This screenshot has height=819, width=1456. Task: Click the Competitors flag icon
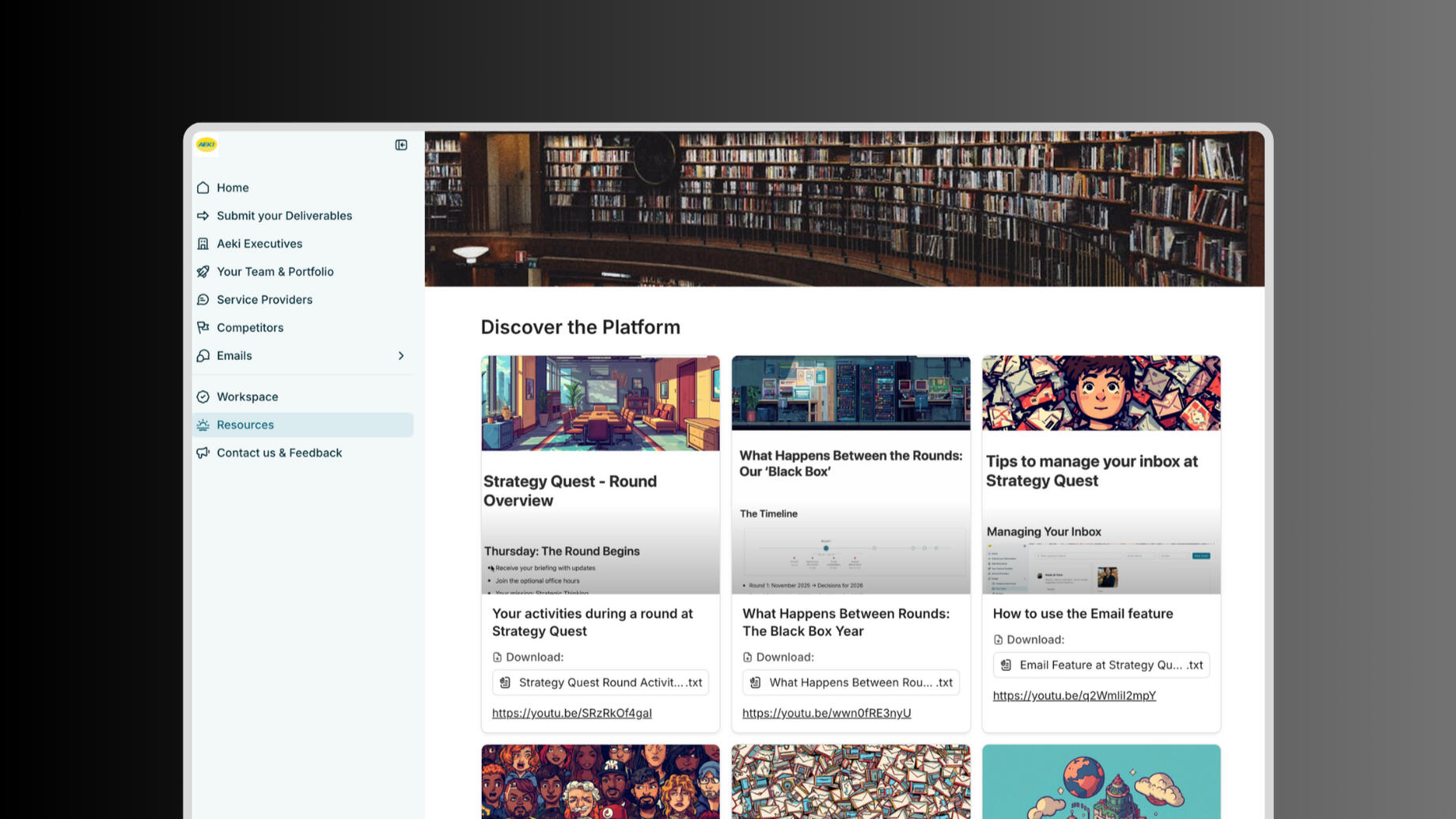pos(203,328)
